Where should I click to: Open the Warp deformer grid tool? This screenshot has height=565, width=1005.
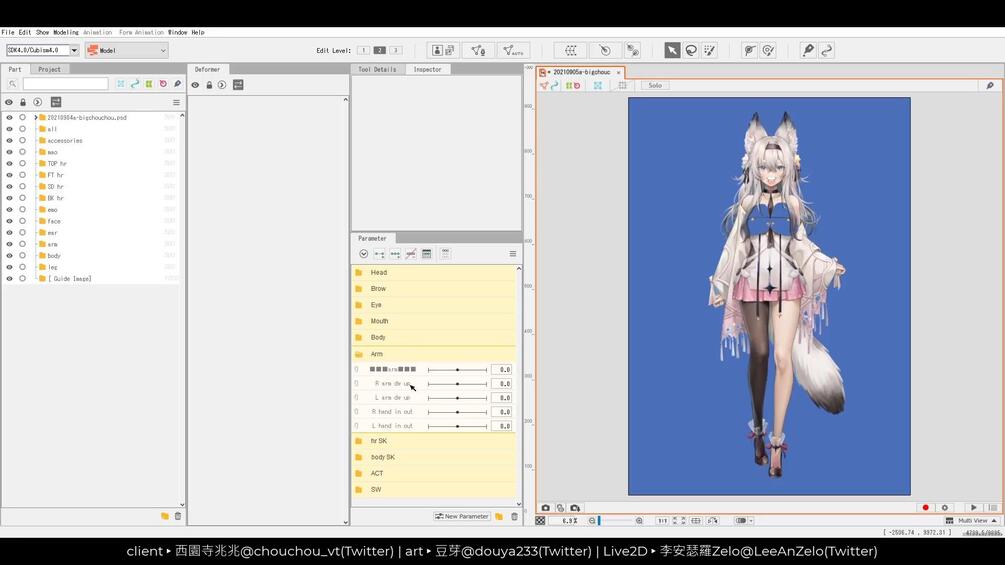tap(570, 50)
